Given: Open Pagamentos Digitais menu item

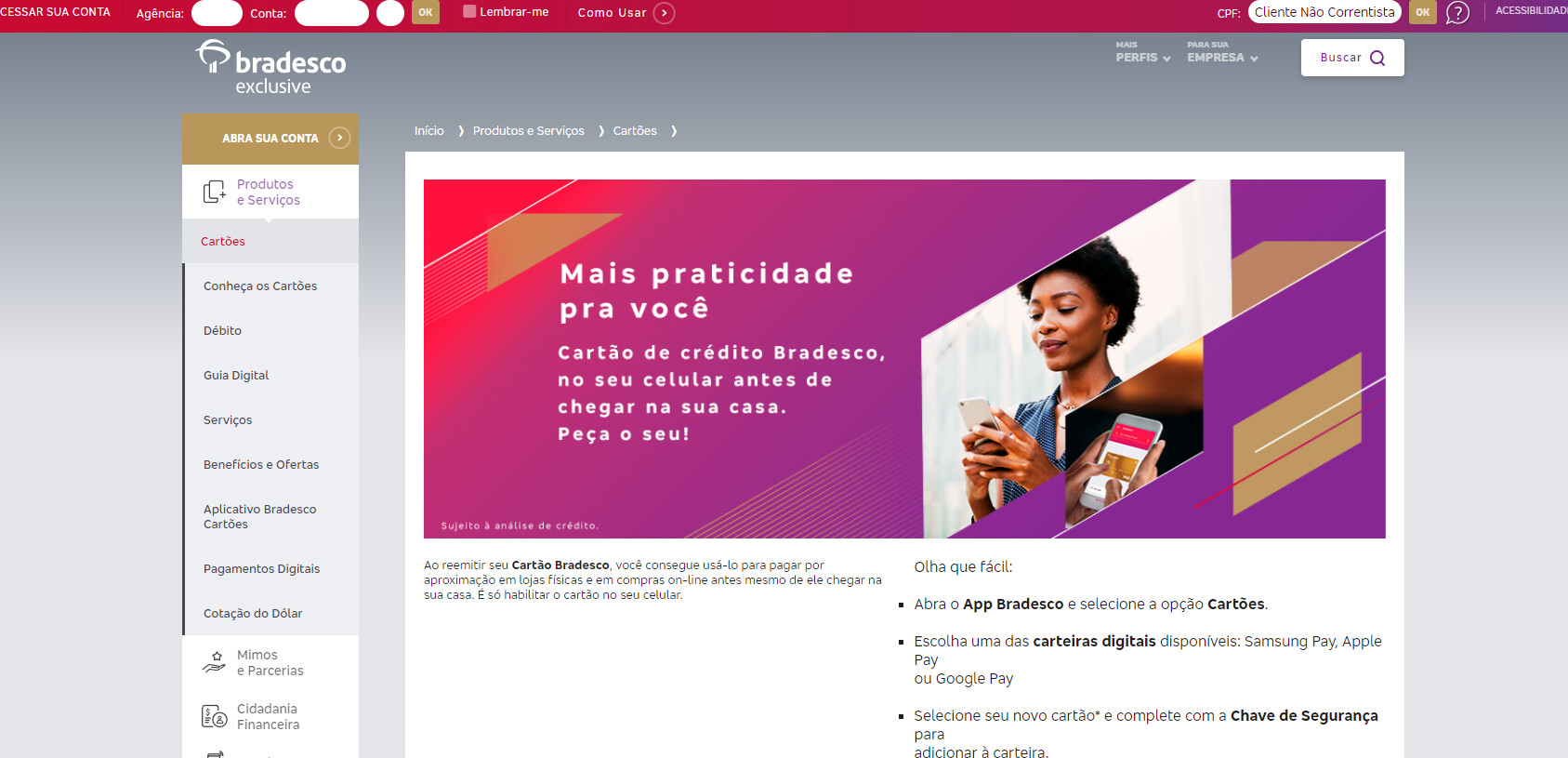Looking at the screenshot, I should click(x=261, y=568).
